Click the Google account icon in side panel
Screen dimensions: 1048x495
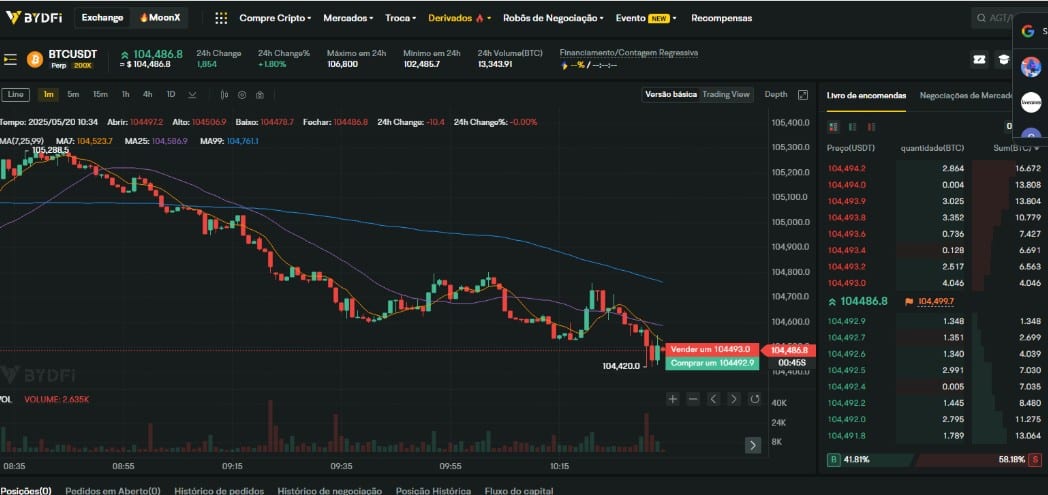[x=1028, y=31]
